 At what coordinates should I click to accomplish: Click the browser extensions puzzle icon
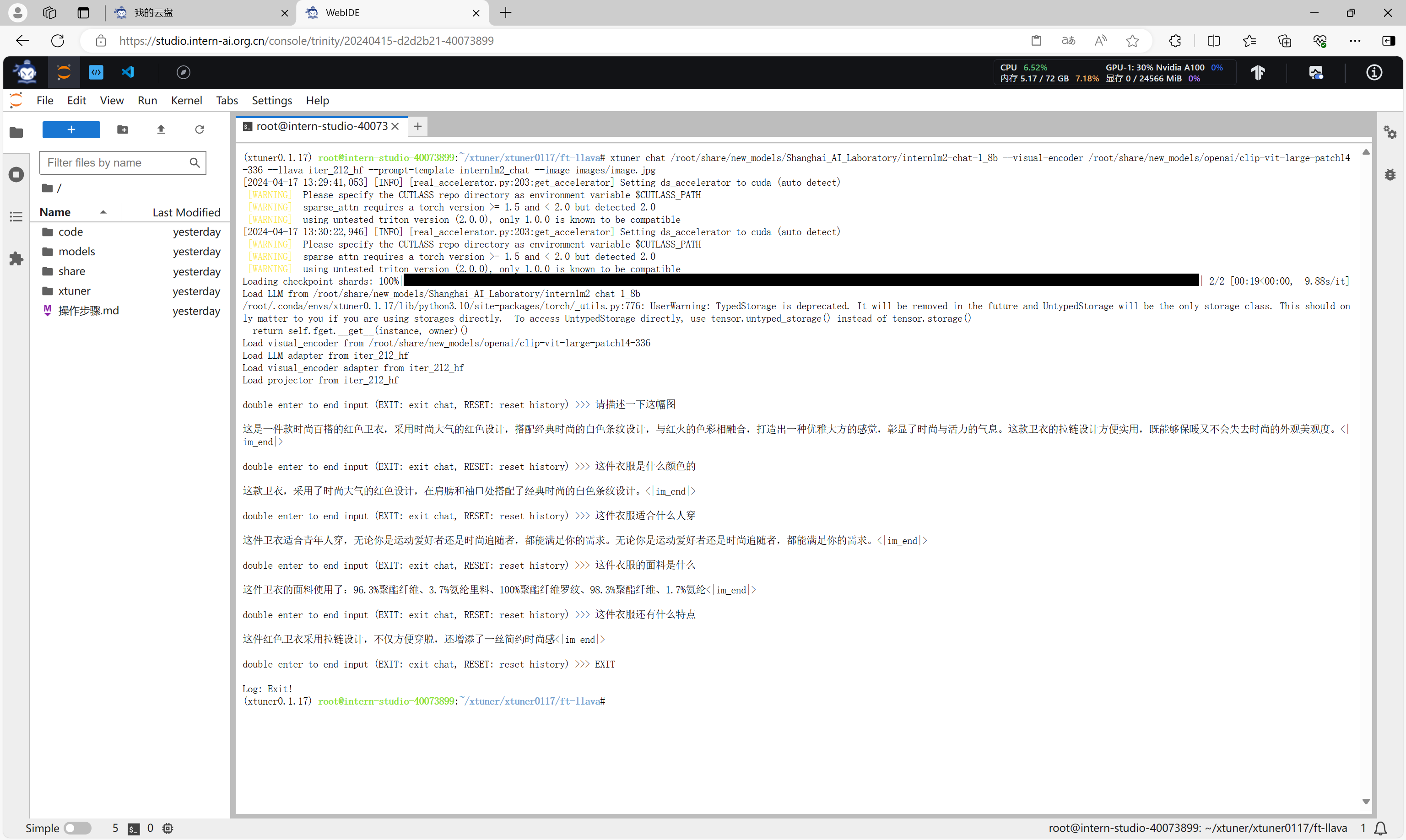click(1175, 41)
